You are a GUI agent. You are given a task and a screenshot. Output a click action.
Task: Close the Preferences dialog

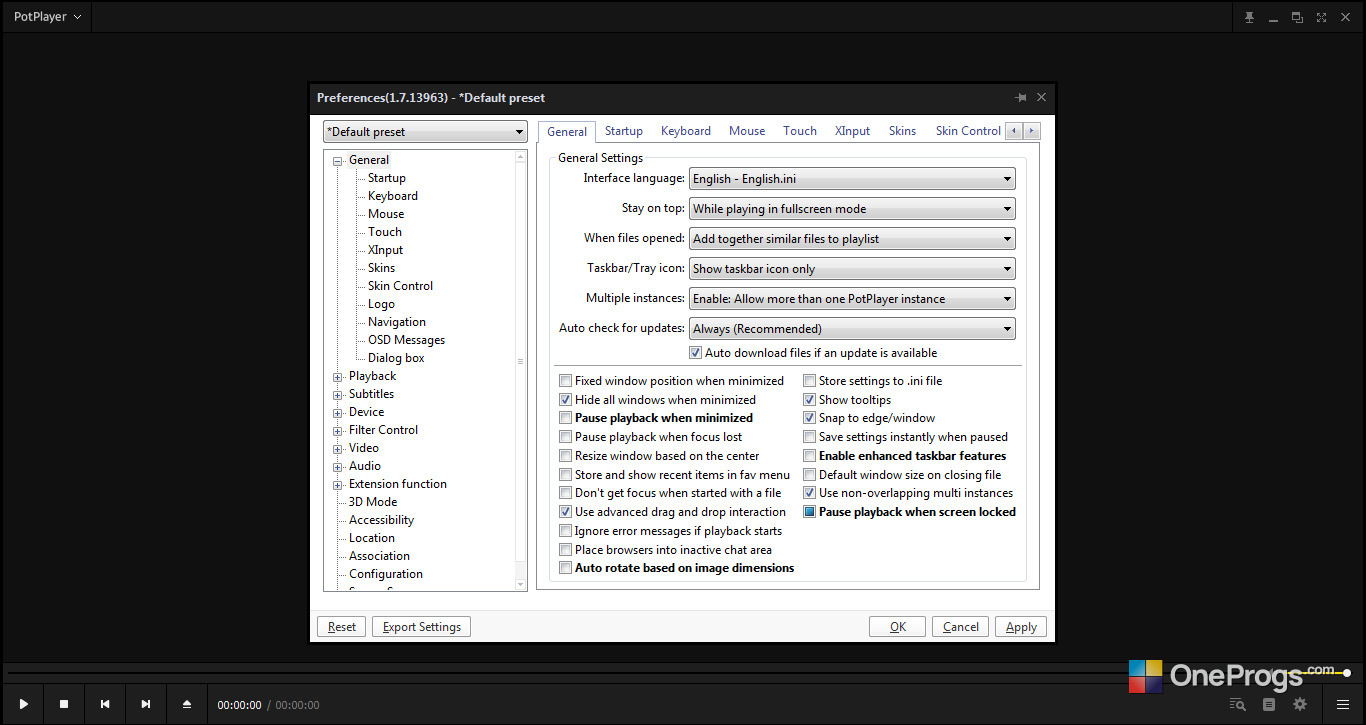click(1041, 97)
